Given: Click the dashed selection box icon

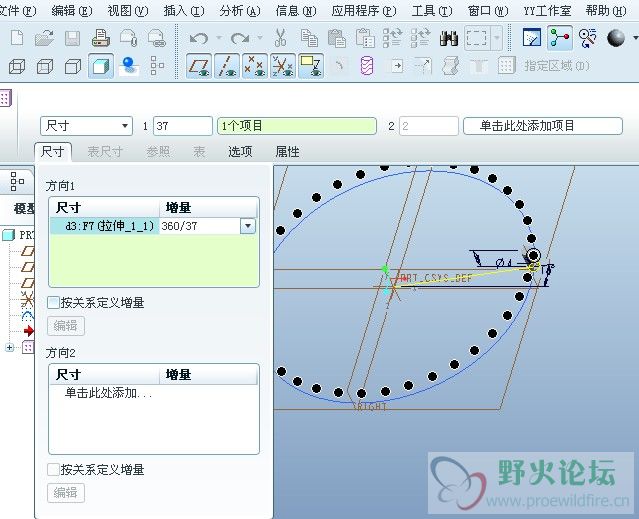Looking at the screenshot, I should pos(477,38).
